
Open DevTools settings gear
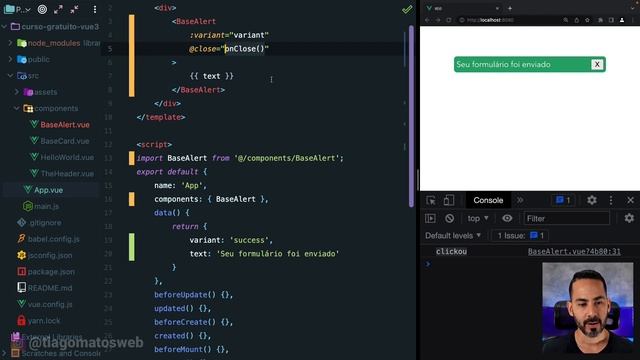coord(592,200)
